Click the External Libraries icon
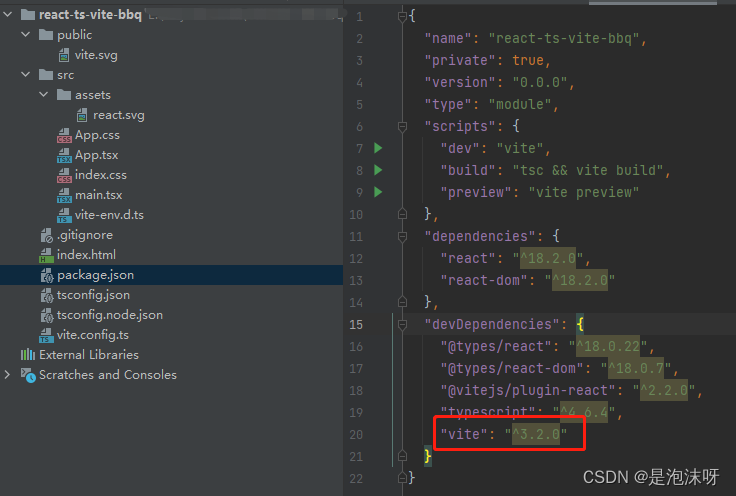 tap(28, 354)
